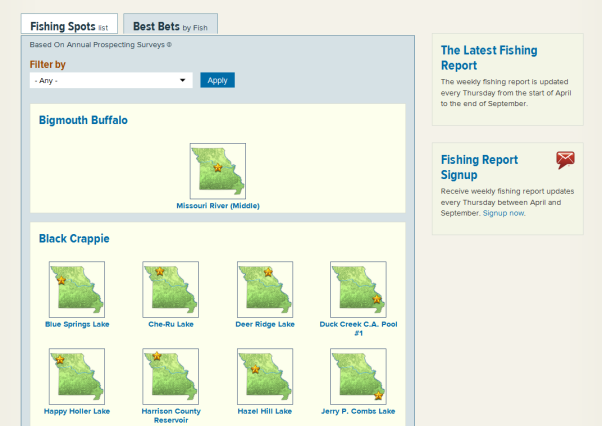The width and height of the screenshot is (602, 426).
Task: Open the Hazel Hill Lake map thumbnail
Action: (265, 376)
